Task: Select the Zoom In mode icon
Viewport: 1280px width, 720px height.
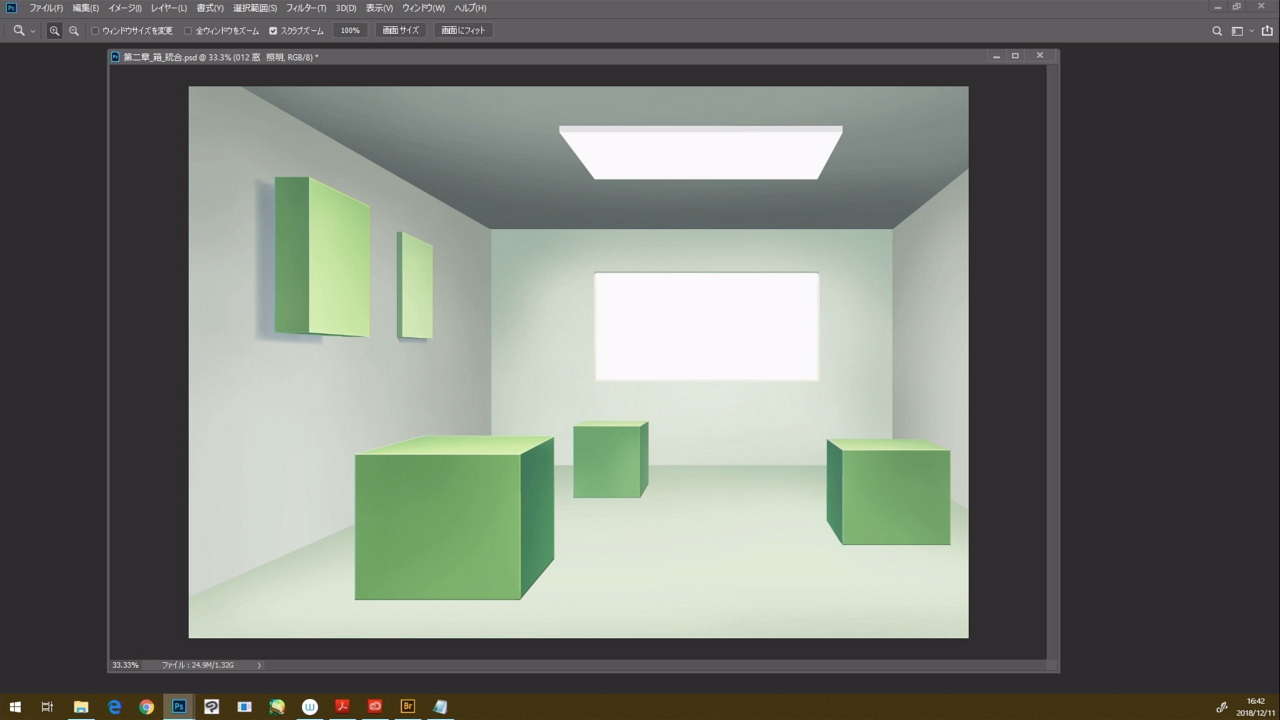Action: (x=54, y=31)
